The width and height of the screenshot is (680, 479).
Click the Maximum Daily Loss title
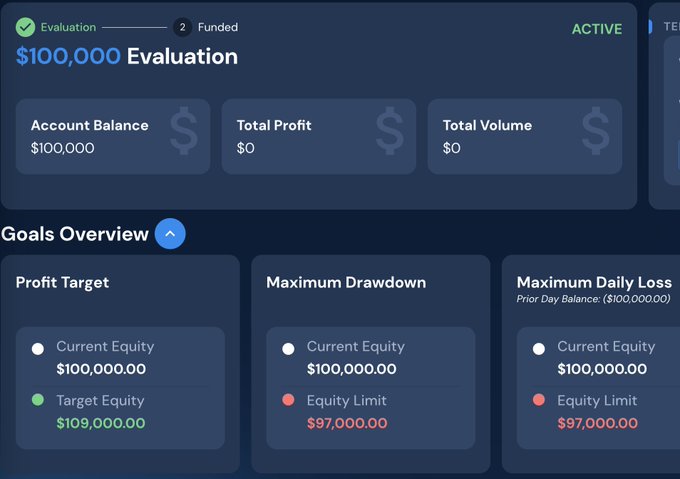click(594, 283)
